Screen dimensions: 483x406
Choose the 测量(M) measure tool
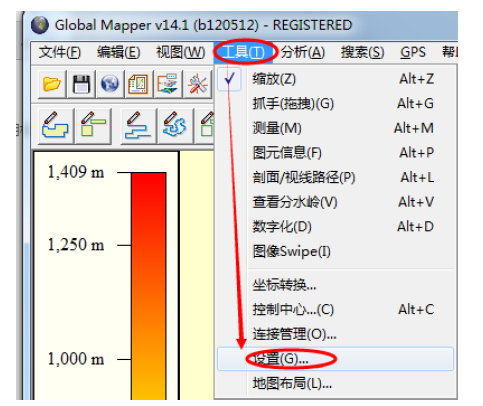335,128
